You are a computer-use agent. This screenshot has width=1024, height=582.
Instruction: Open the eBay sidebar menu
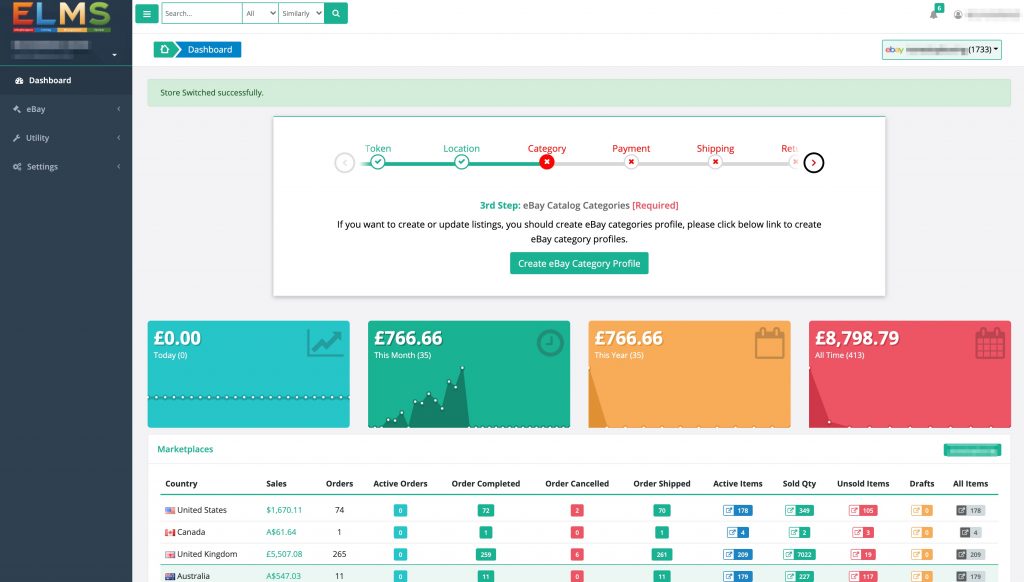[x=34, y=109]
